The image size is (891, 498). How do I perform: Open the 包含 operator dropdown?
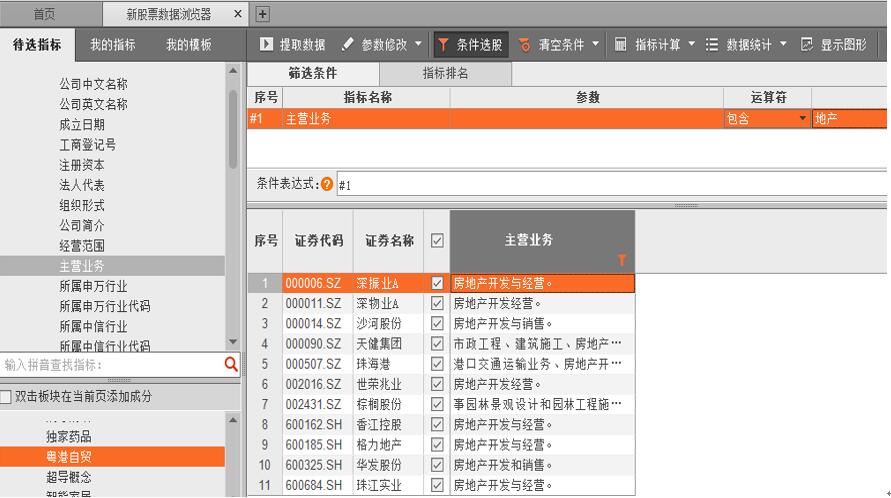click(802, 119)
